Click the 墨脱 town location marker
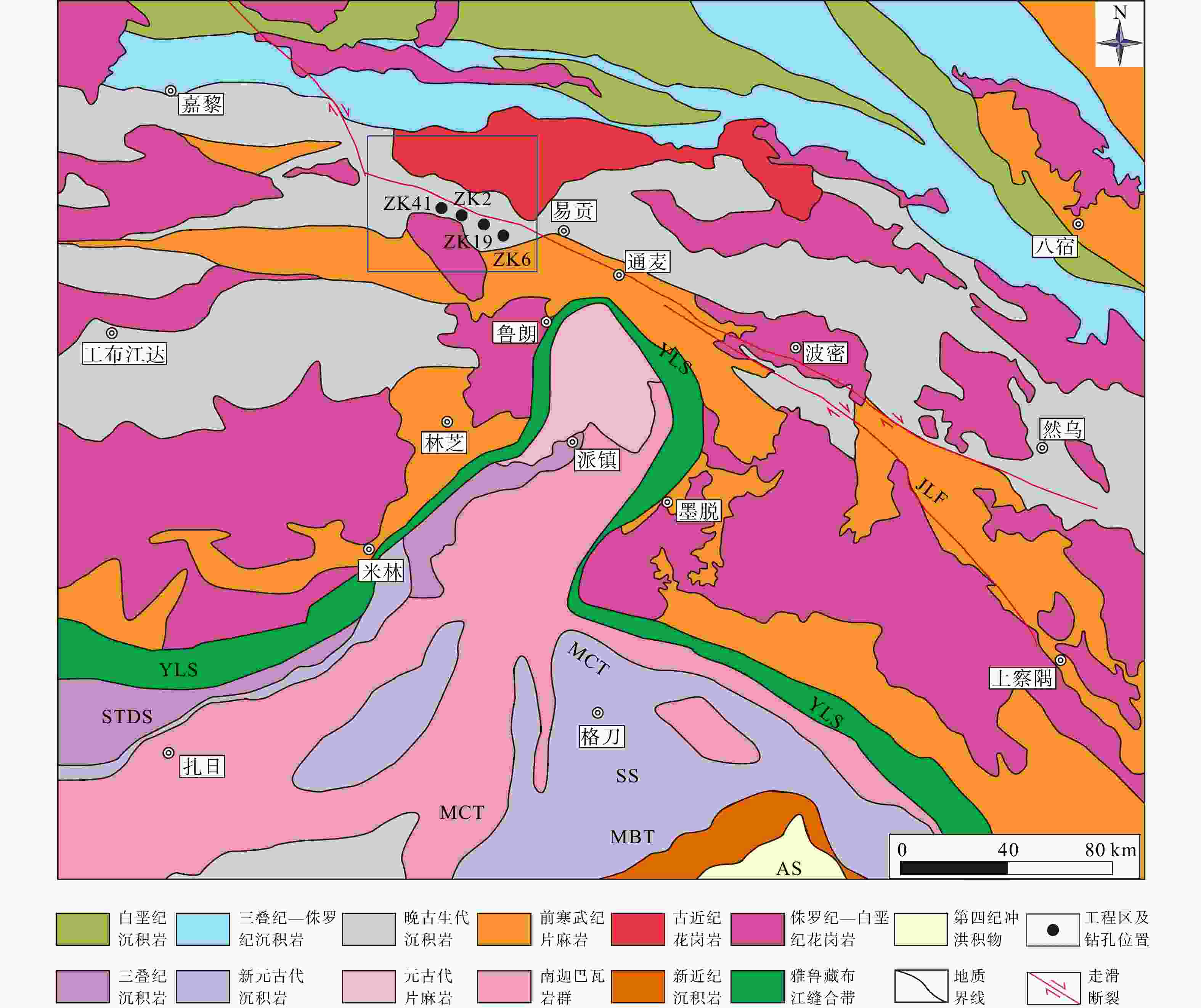The height and width of the screenshot is (1008, 1201). pyautogui.click(x=667, y=502)
